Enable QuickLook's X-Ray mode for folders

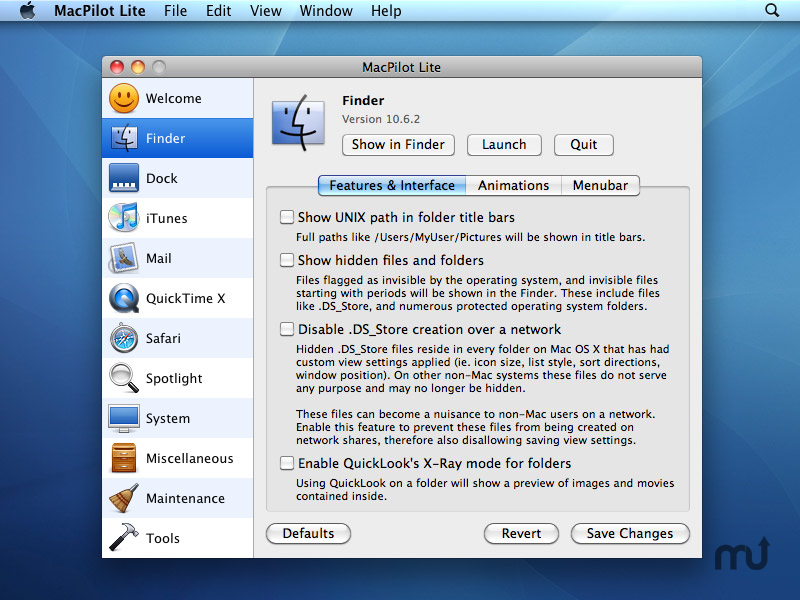pyautogui.click(x=287, y=463)
